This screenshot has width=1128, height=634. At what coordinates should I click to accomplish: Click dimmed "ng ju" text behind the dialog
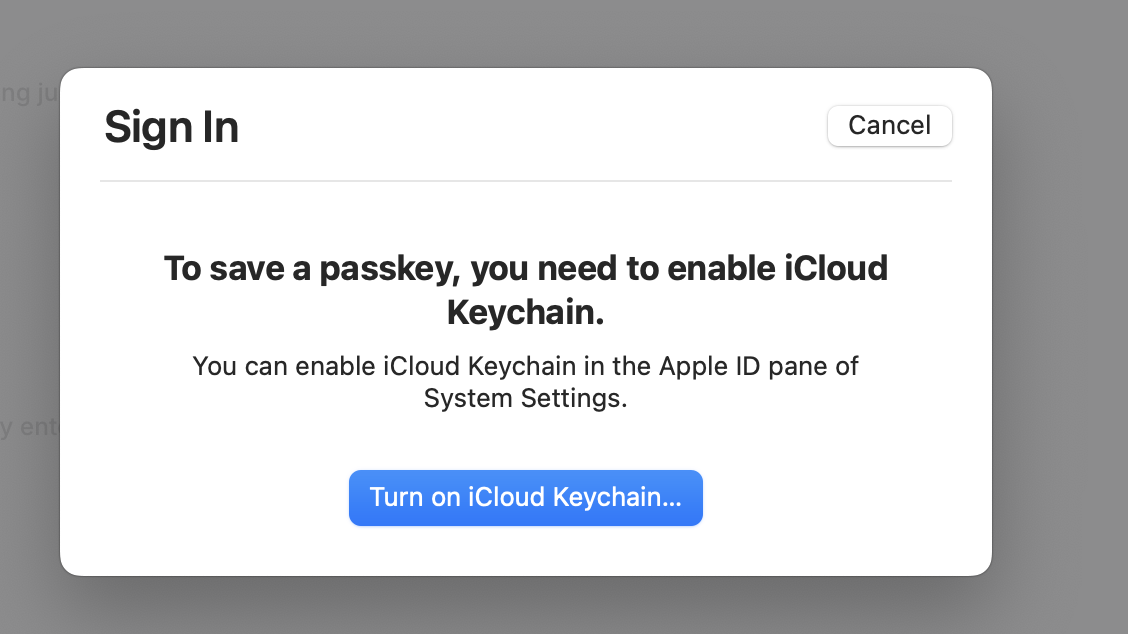(x=28, y=96)
